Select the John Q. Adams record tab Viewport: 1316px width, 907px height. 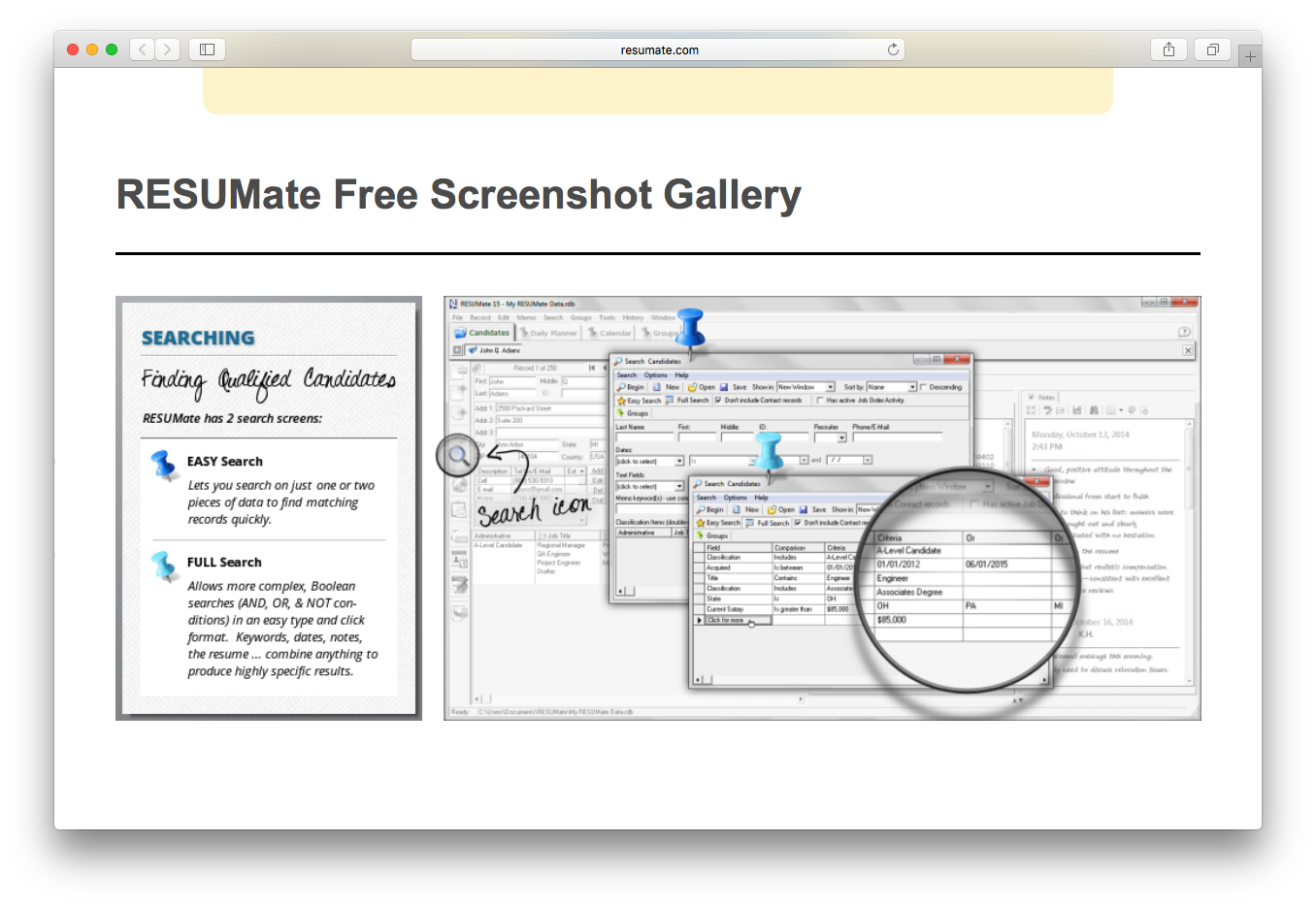[493, 350]
